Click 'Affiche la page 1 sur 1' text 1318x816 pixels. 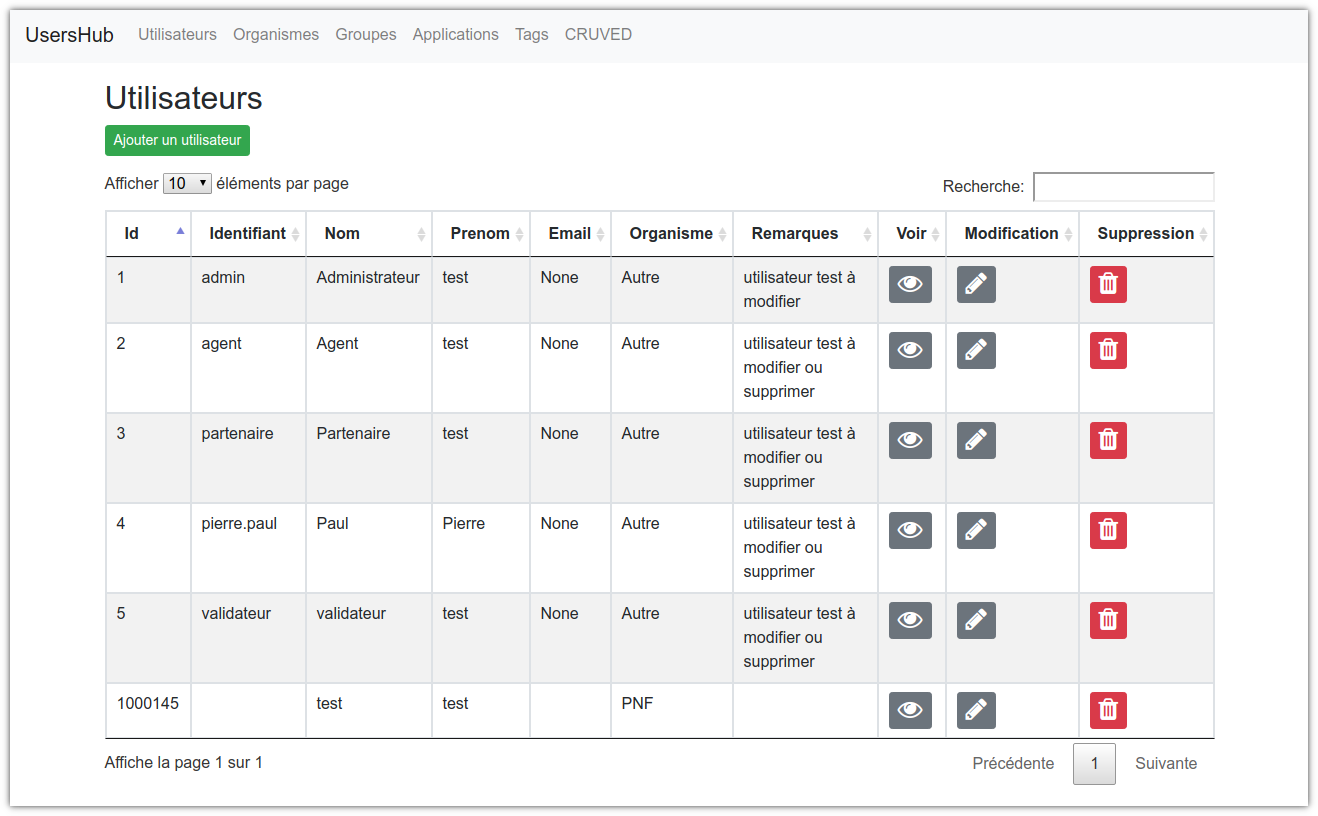pyautogui.click(x=183, y=763)
